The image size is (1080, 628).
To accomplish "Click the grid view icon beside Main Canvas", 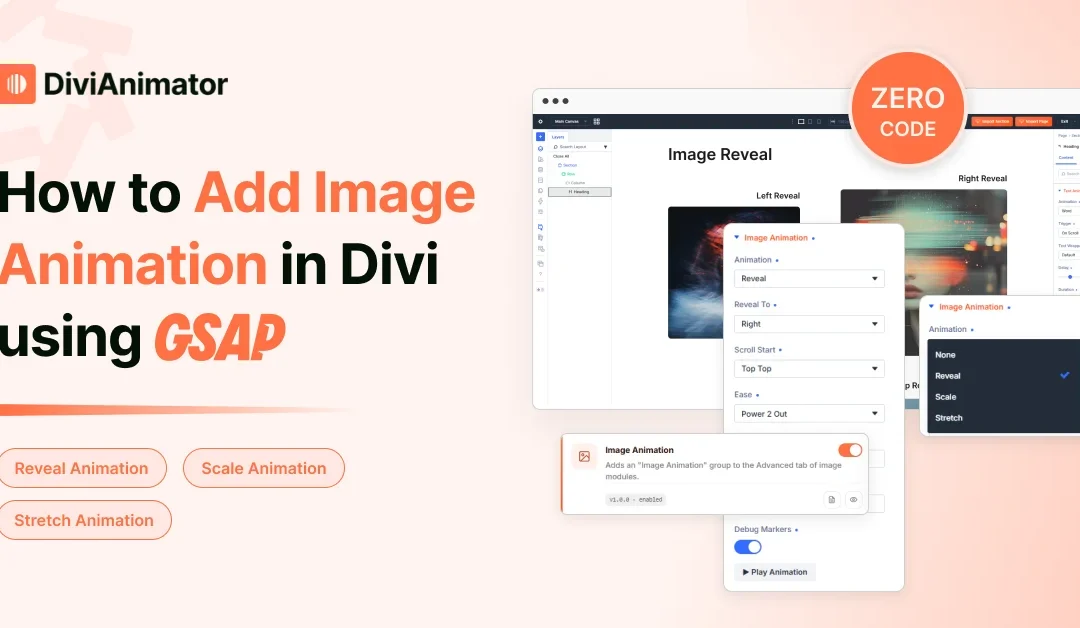I will pyautogui.click(x=596, y=121).
